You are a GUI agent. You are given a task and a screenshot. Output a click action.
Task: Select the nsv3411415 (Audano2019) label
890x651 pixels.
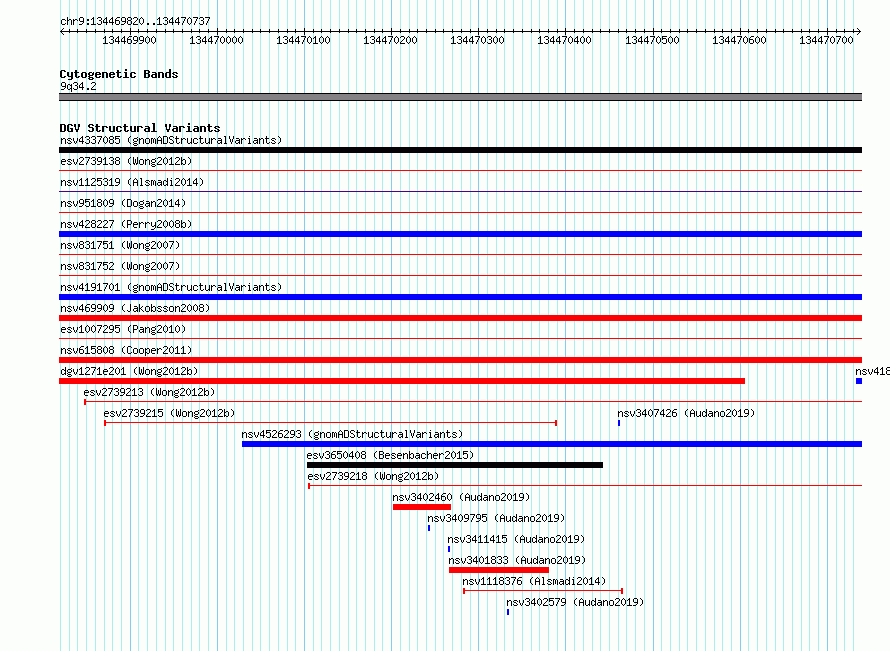click(516, 539)
